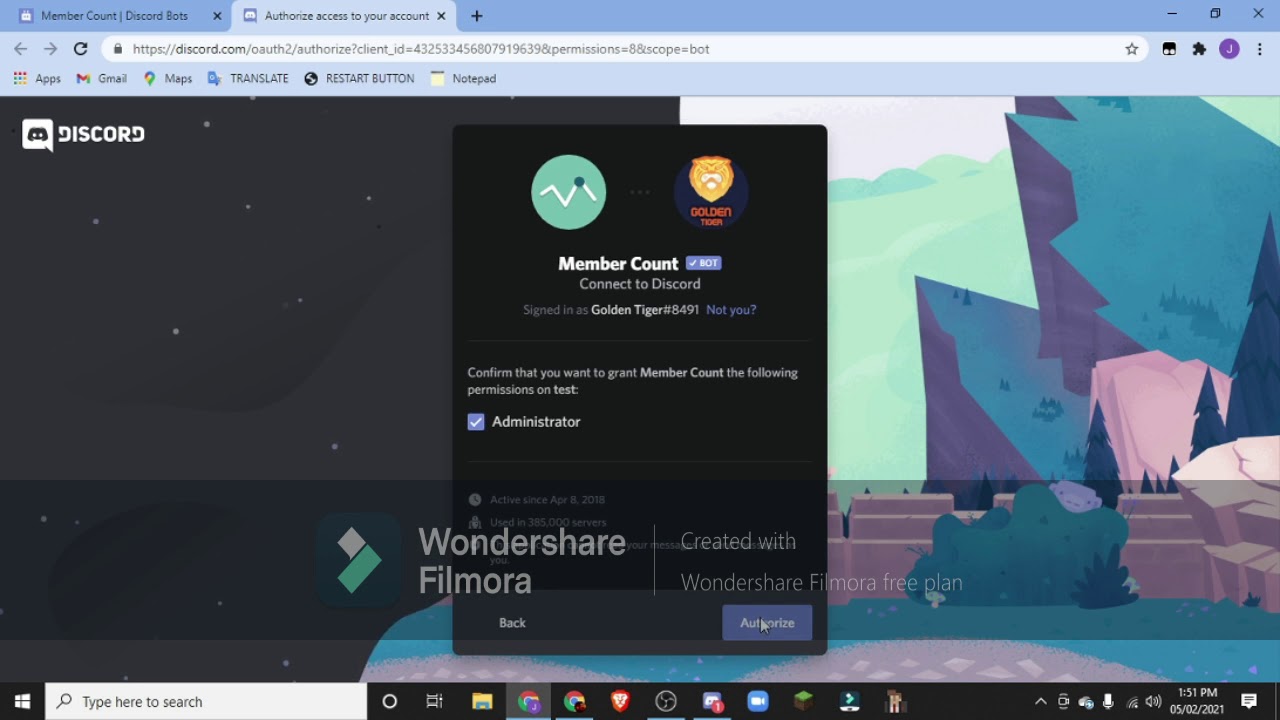Open network Wi-Fi tray icon
The height and width of the screenshot is (720, 1280).
coord(1132,702)
